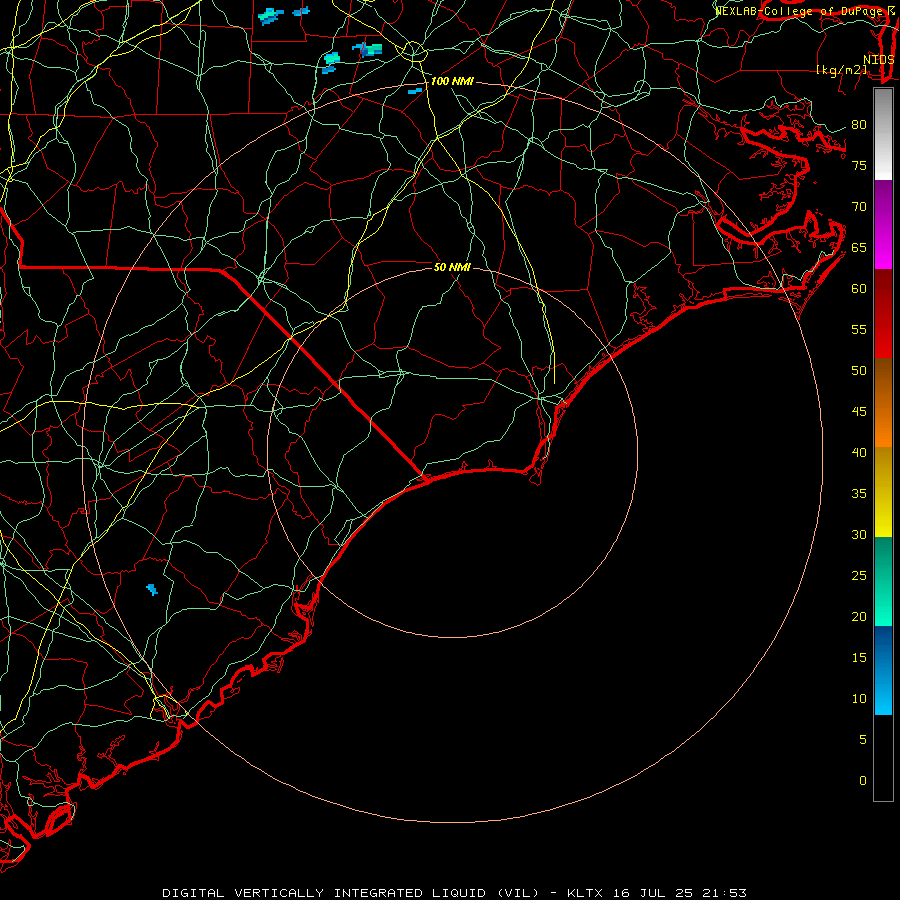Click the 0 value on the legend scale
Screen dimensions: 900x900
point(863,781)
